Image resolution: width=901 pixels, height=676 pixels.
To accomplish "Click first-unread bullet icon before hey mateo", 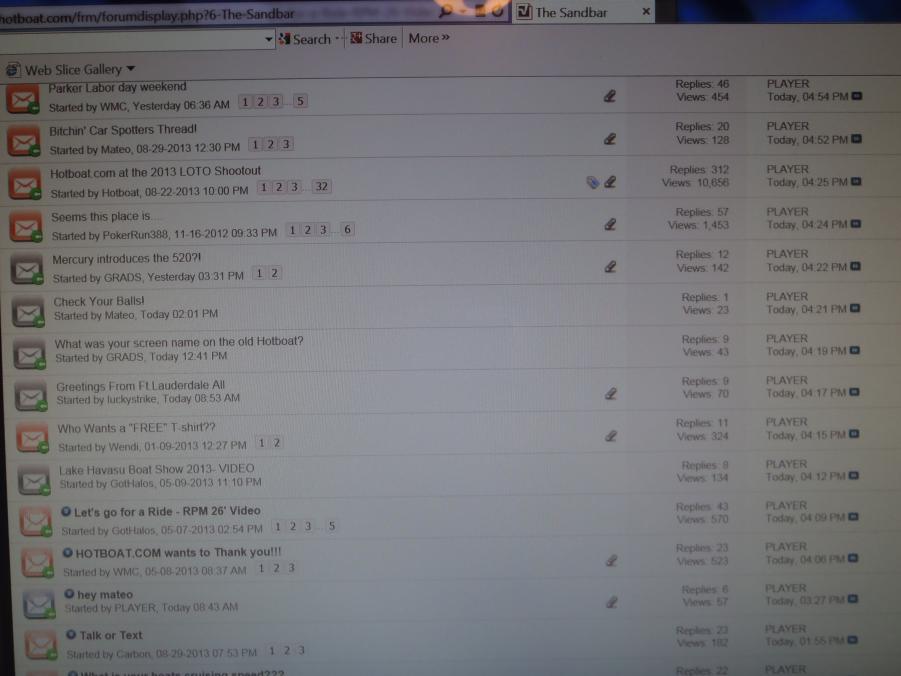I will [x=69, y=594].
